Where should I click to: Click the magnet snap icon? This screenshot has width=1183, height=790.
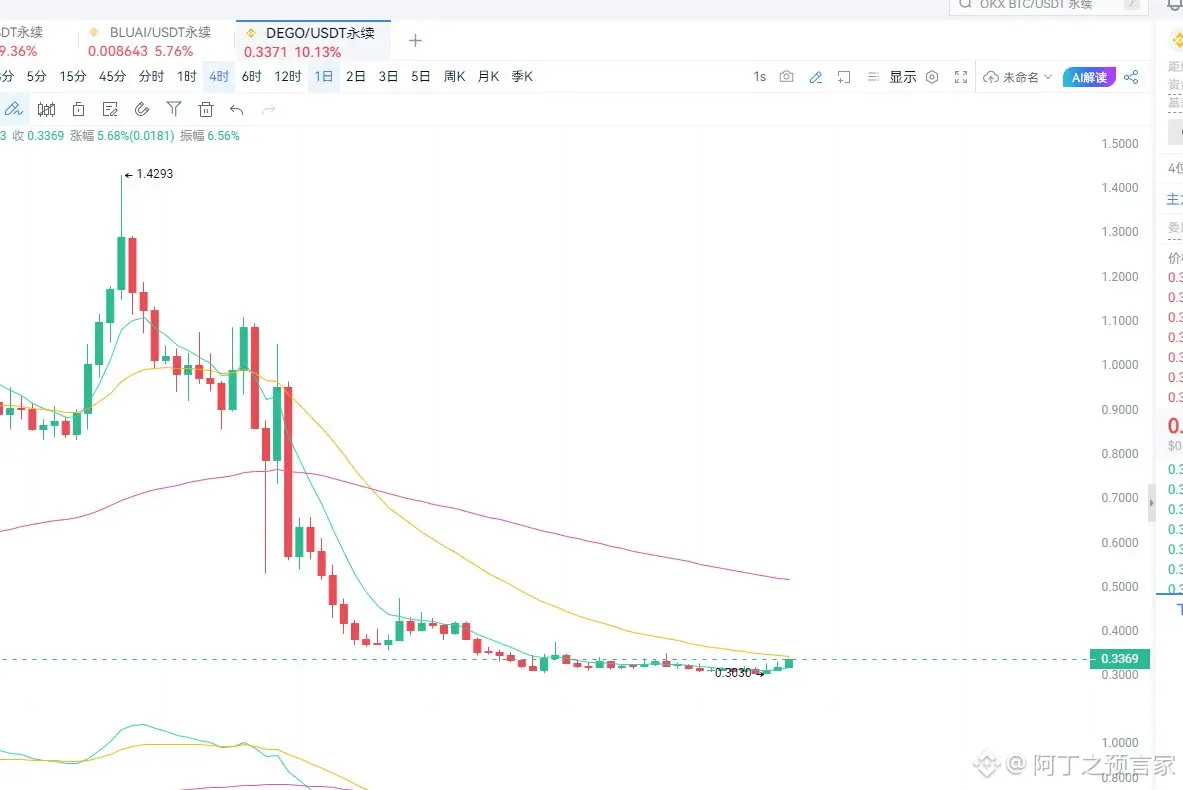pos(142,109)
